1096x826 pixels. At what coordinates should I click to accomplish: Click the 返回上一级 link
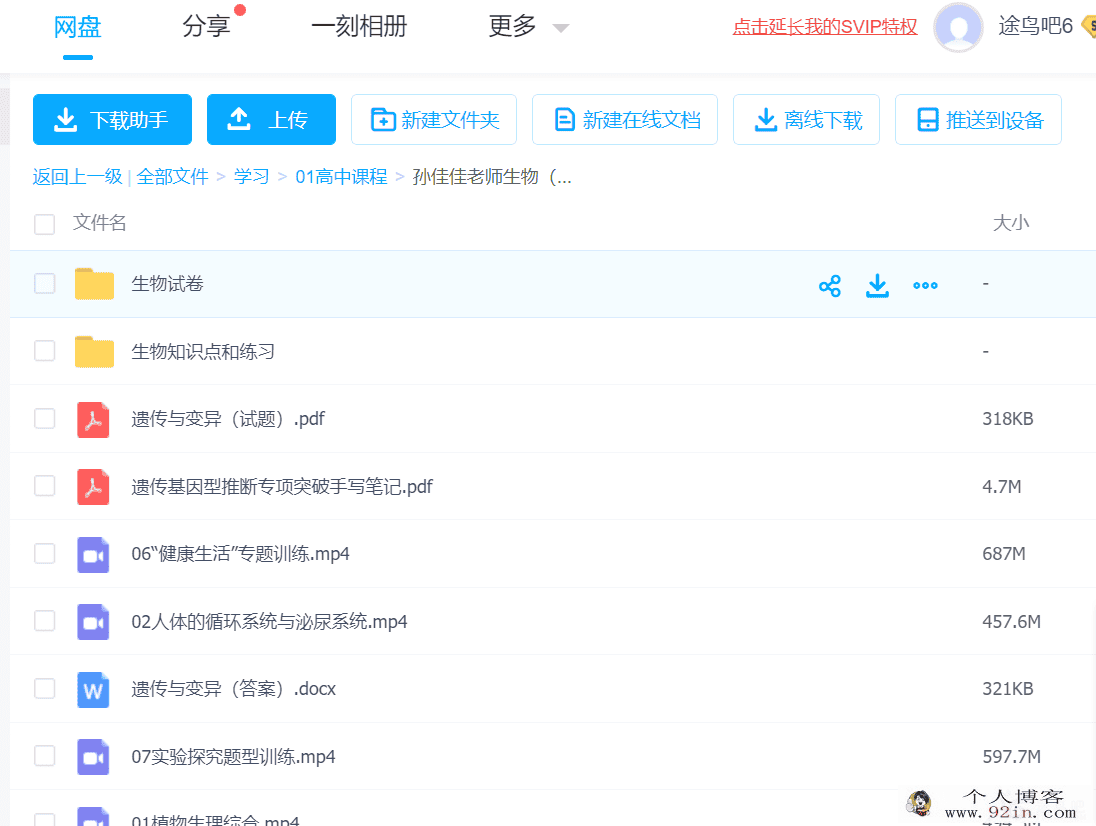point(78,177)
